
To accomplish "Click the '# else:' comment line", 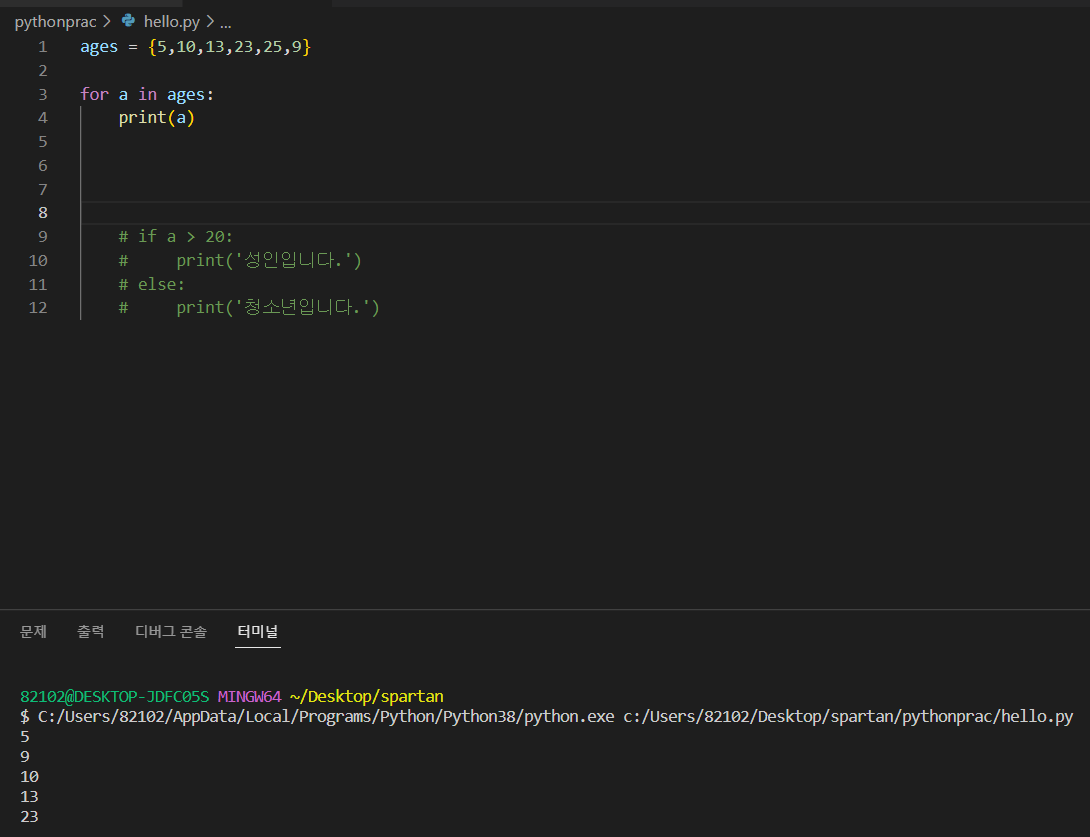I will click(x=152, y=284).
